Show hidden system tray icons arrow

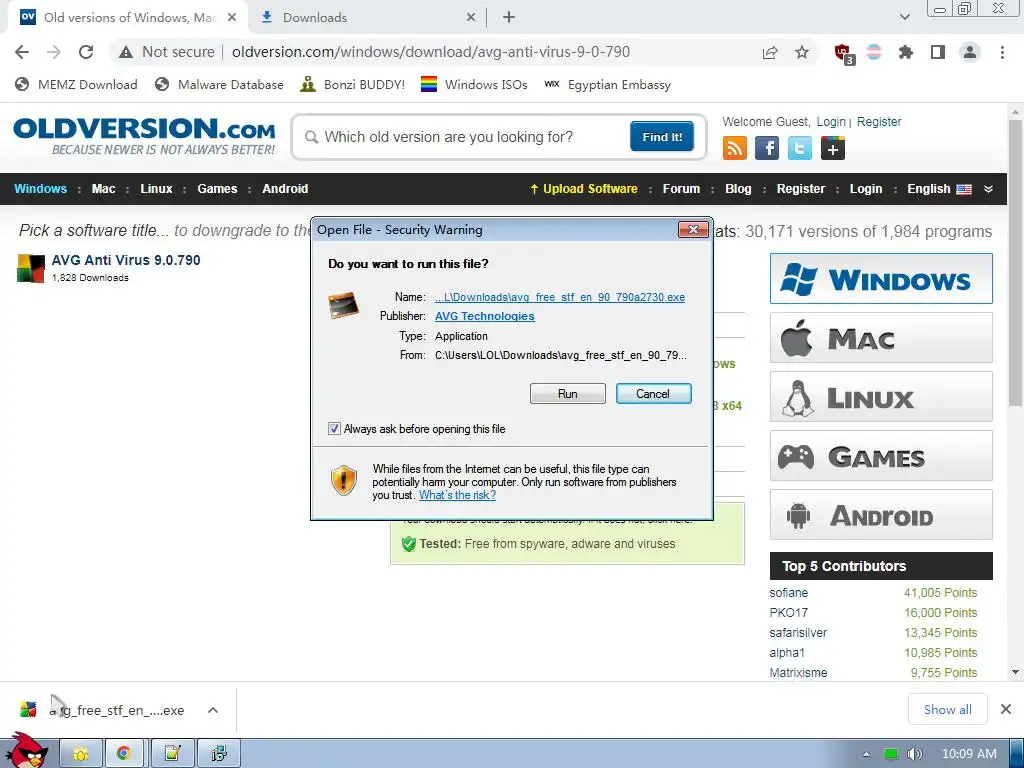866,754
